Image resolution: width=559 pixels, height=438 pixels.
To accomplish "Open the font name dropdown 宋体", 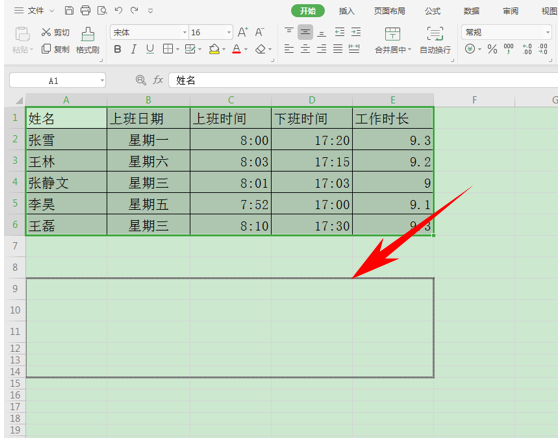I will point(184,32).
